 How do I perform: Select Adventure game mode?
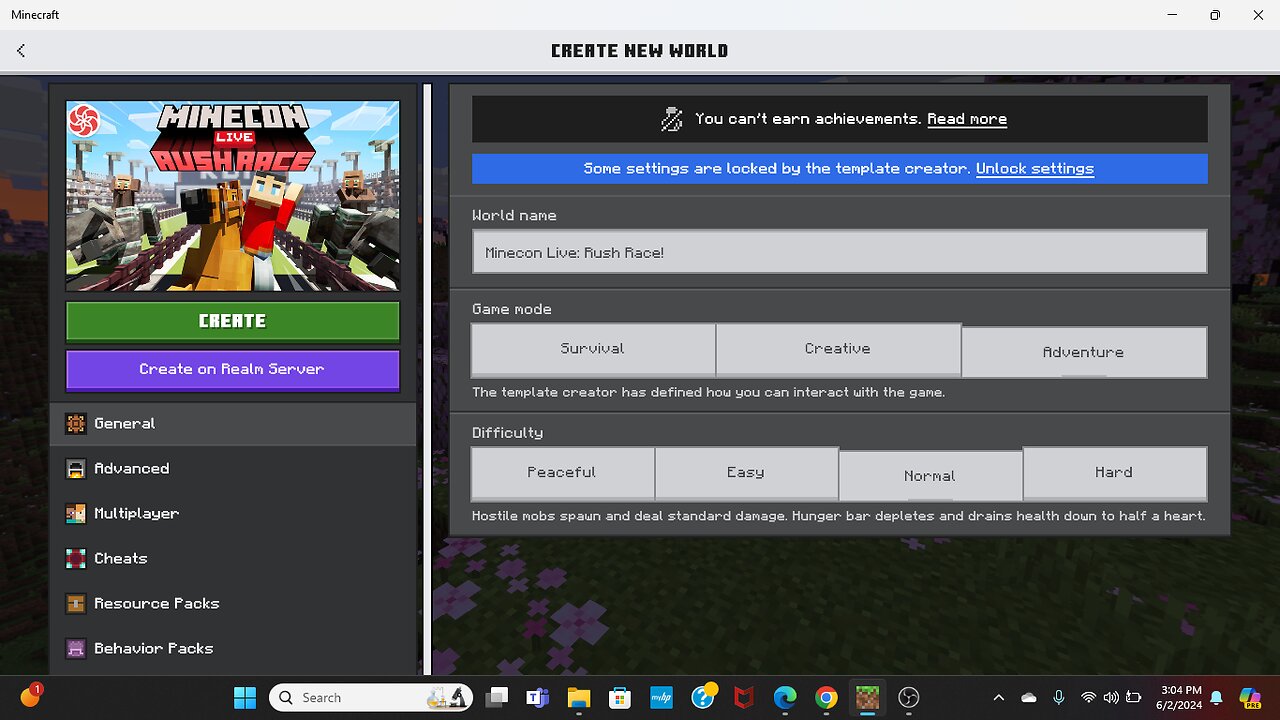pos(1084,352)
